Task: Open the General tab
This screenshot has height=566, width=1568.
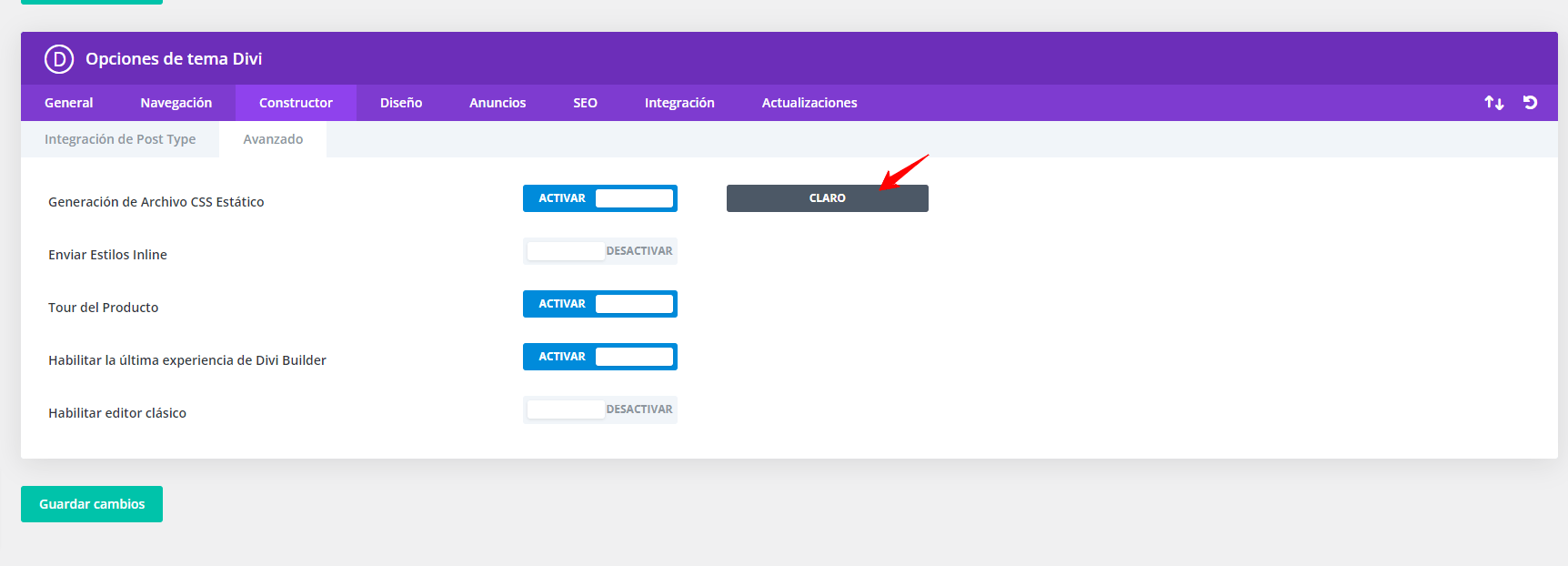Action: coord(69,103)
